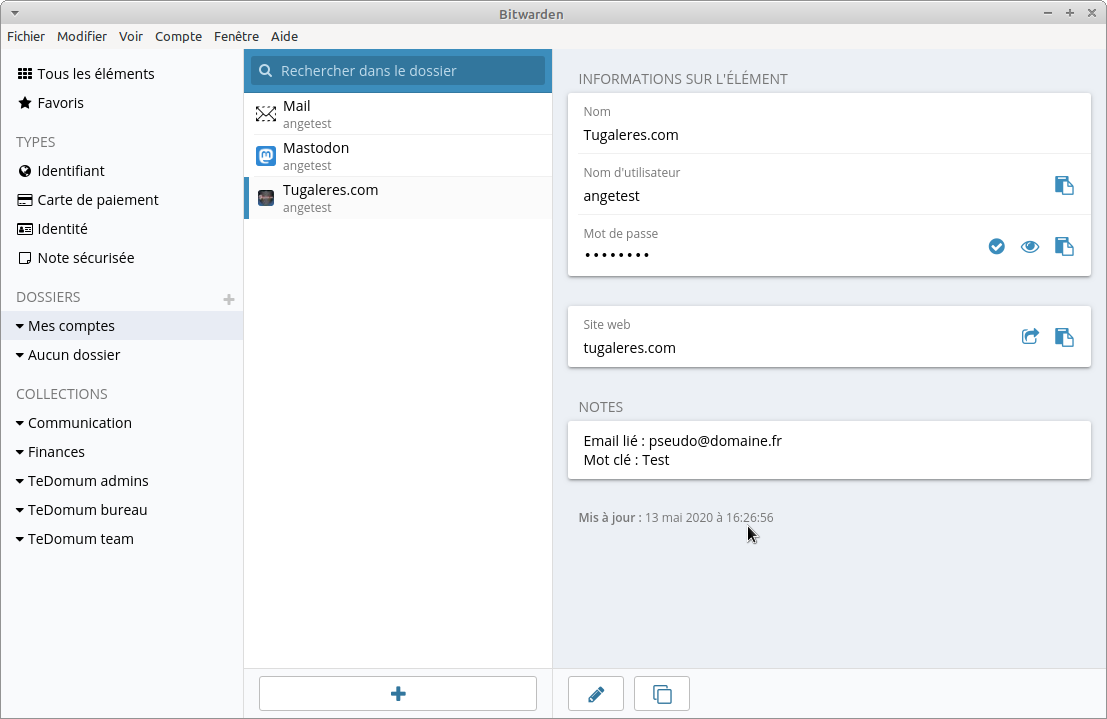Viewport: 1107px width, 719px height.
Task: Copy the username with its copy icon
Action: click(x=1064, y=185)
